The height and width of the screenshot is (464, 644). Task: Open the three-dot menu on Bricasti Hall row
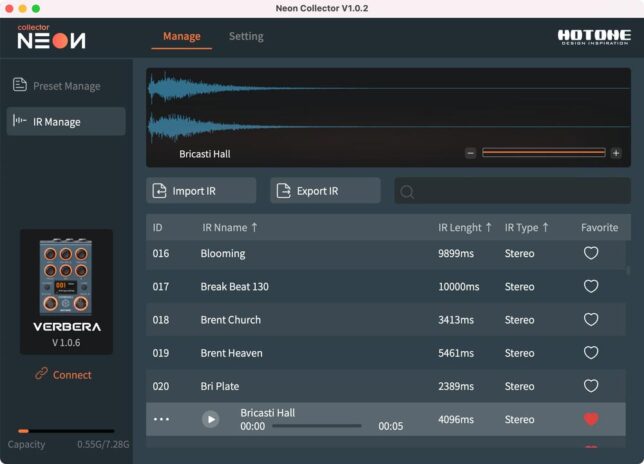pos(161,419)
